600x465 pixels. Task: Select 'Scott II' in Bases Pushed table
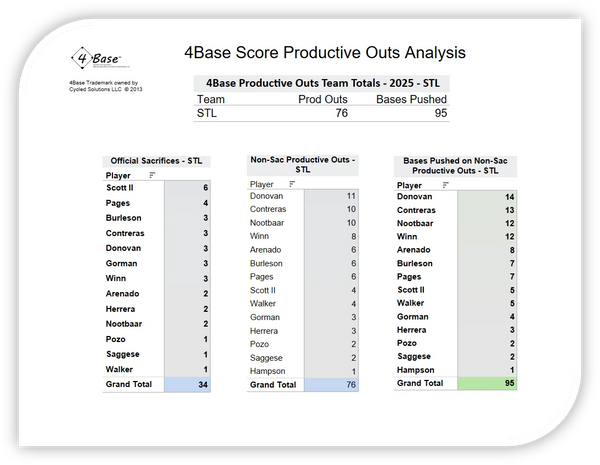click(411, 290)
